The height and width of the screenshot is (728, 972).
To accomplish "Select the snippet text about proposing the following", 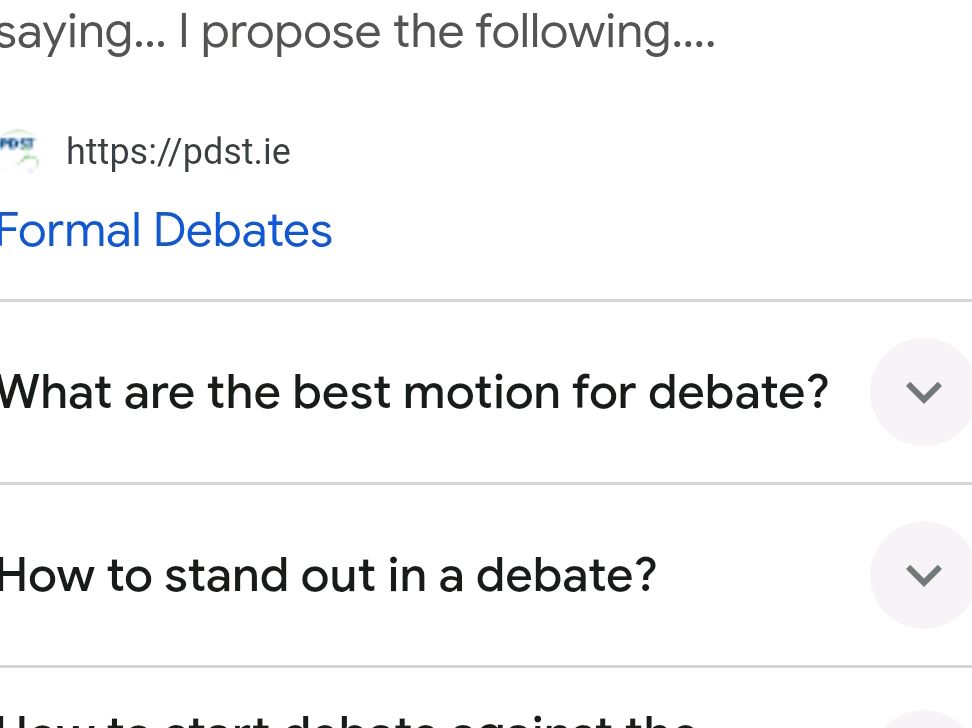I will (x=358, y=31).
